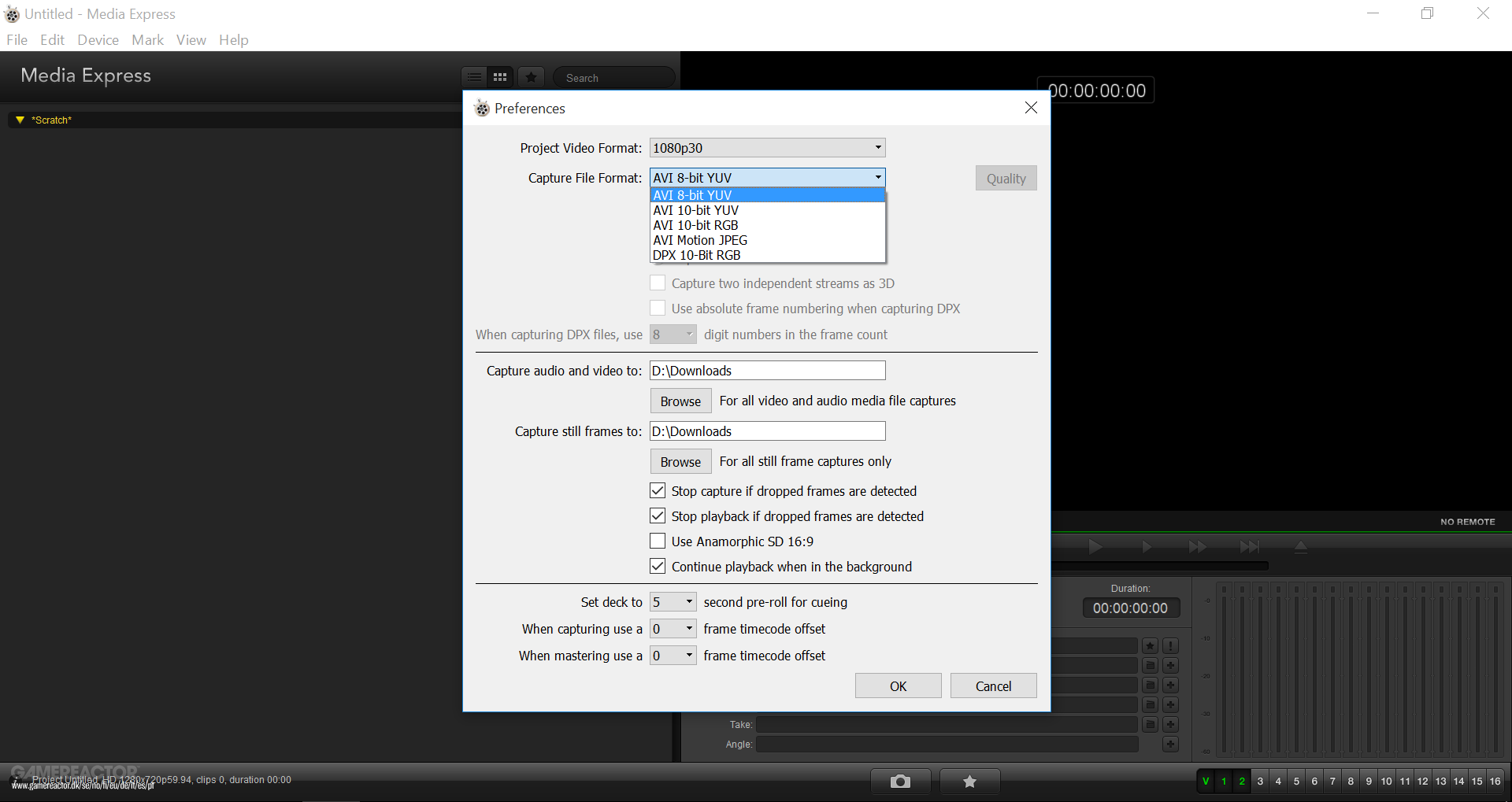Enable Use Anamorphic SD 16:9

[658, 541]
